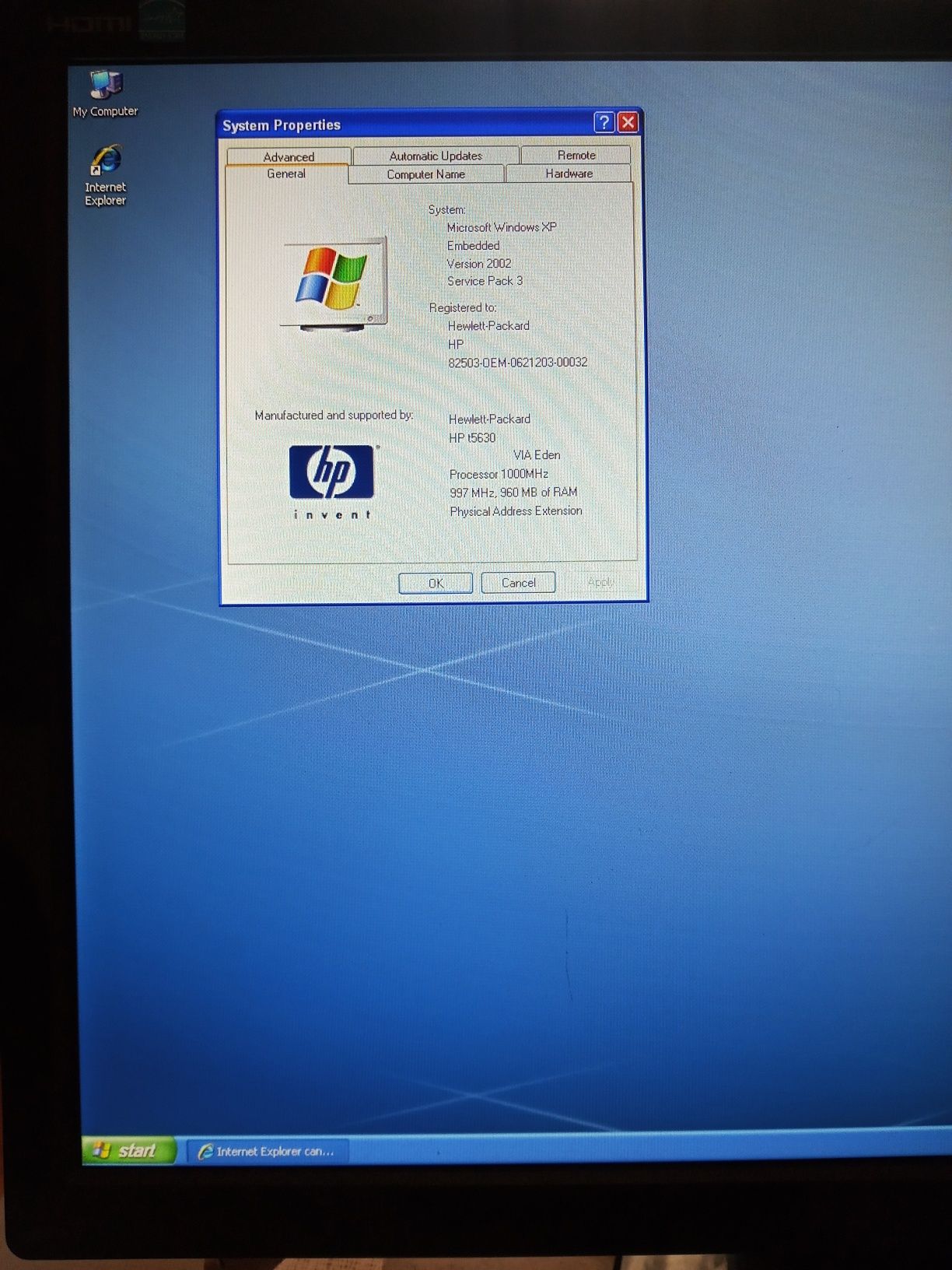Click the 'System:' label

[x=447, y=209]
